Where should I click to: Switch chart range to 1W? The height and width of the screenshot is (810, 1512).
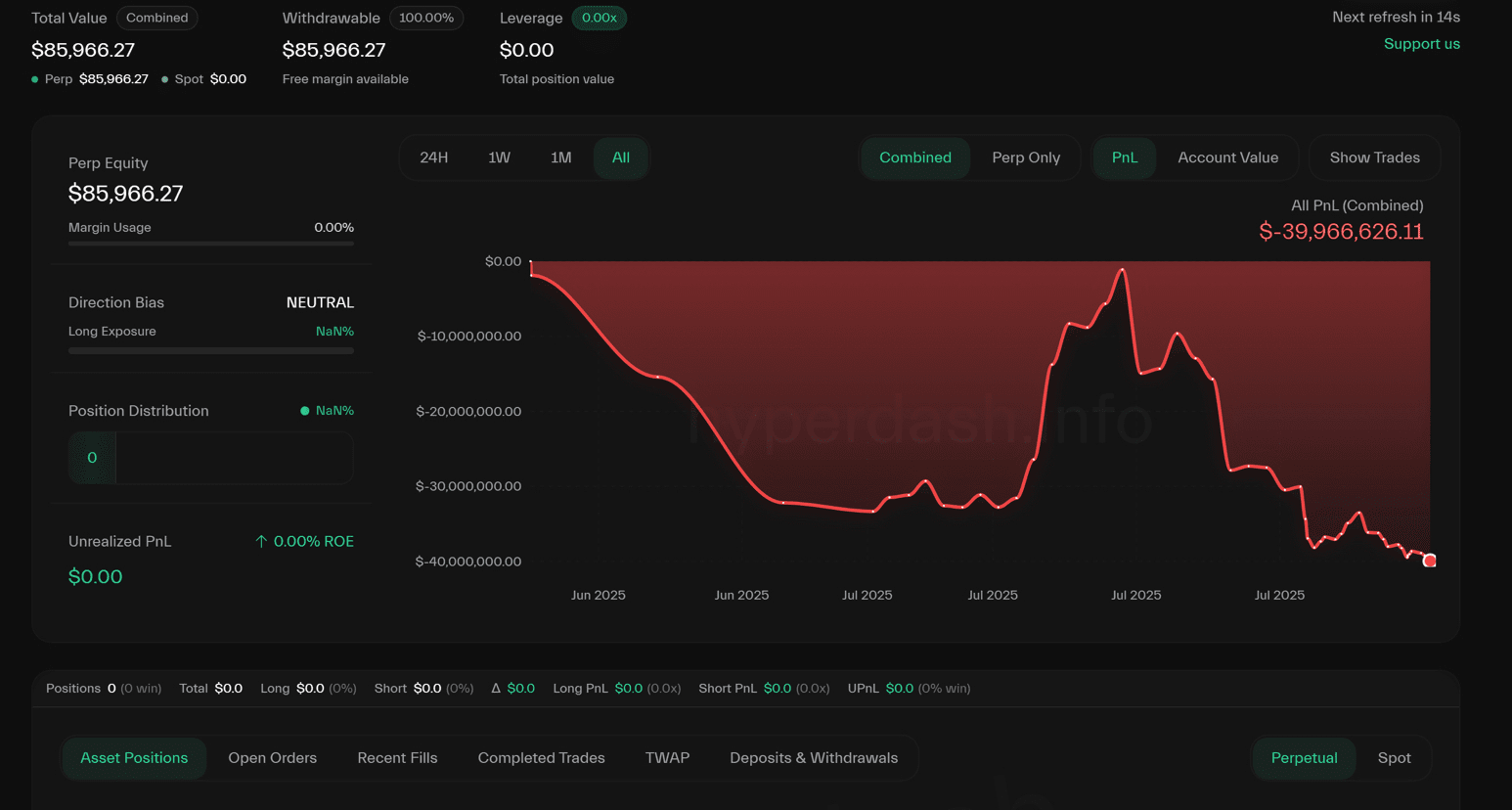pos(499,157)
